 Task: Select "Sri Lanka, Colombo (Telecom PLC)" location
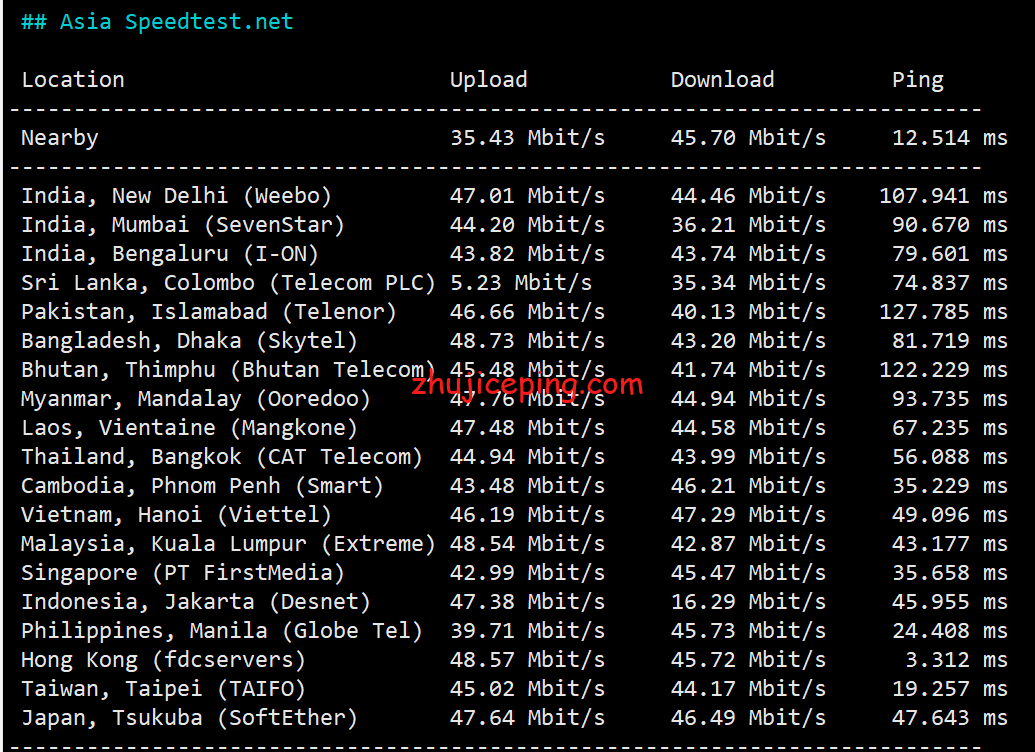click(x=228, y=283)
